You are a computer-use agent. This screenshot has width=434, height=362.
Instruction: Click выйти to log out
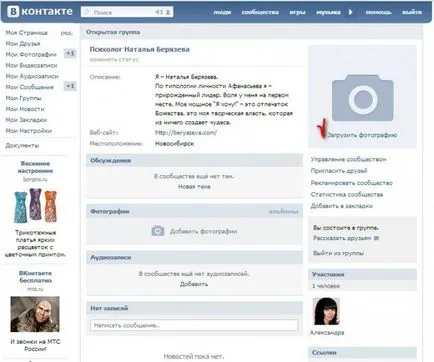click(412, 12)
